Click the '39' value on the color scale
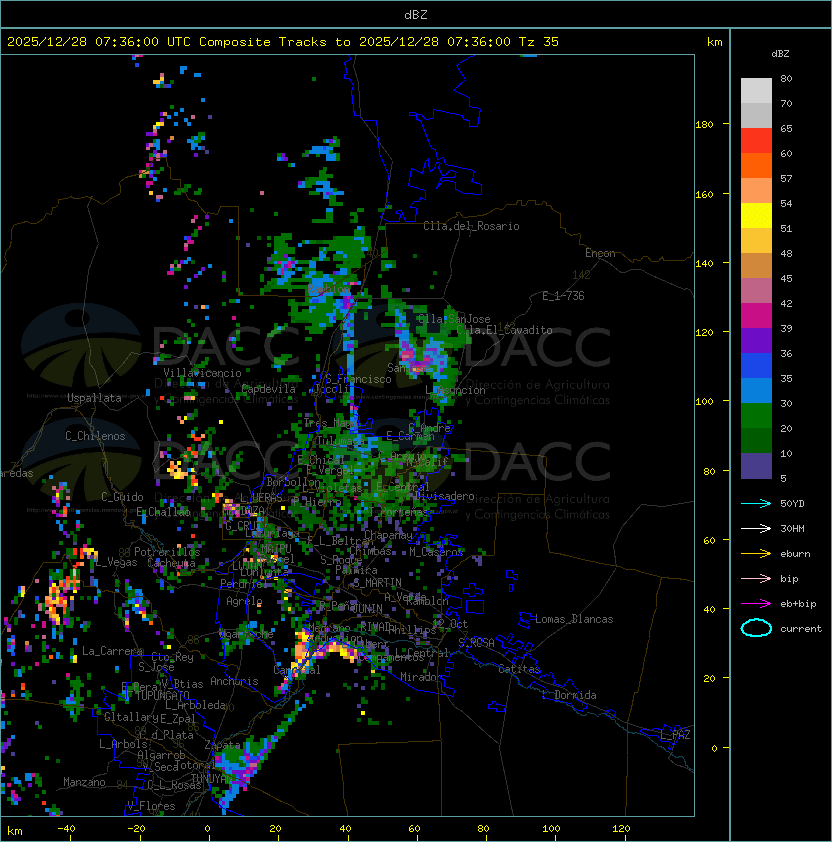The height and width of the screenshot is (842, 832). pyautogui.click(x=786, y=329)
